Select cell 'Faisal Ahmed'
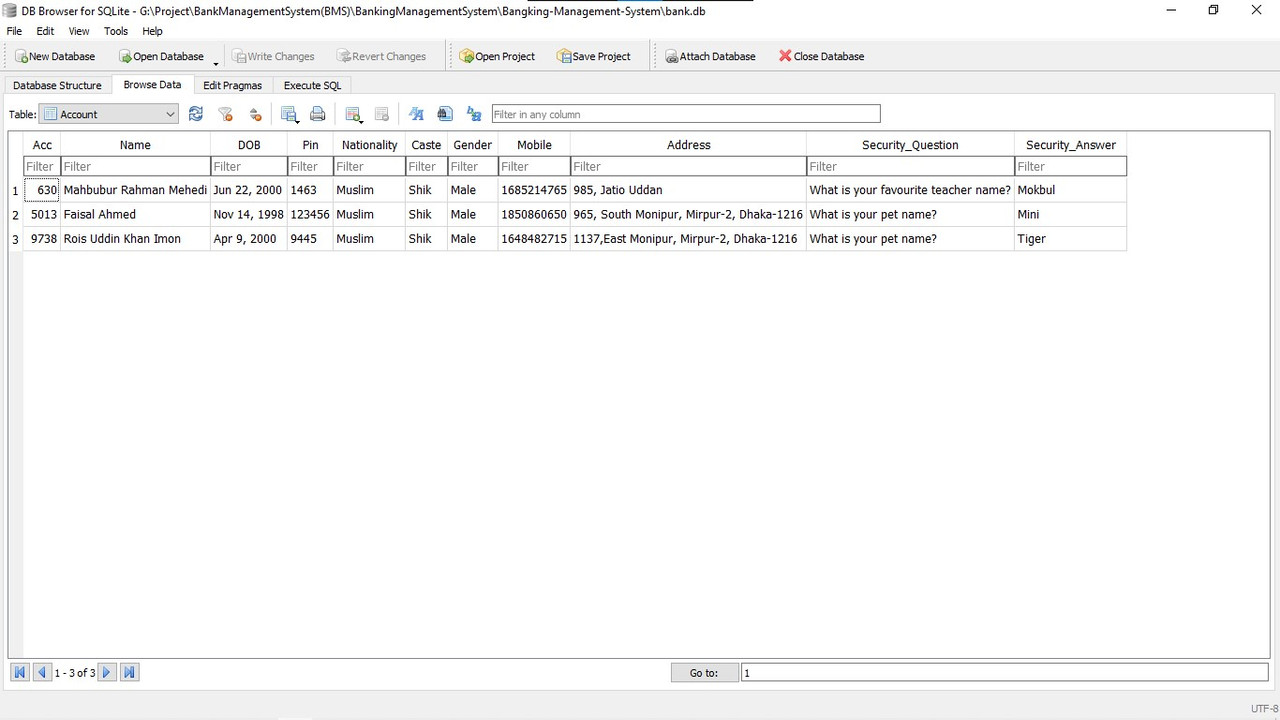This screenshot has height=720, width=1280. [135, 214]
